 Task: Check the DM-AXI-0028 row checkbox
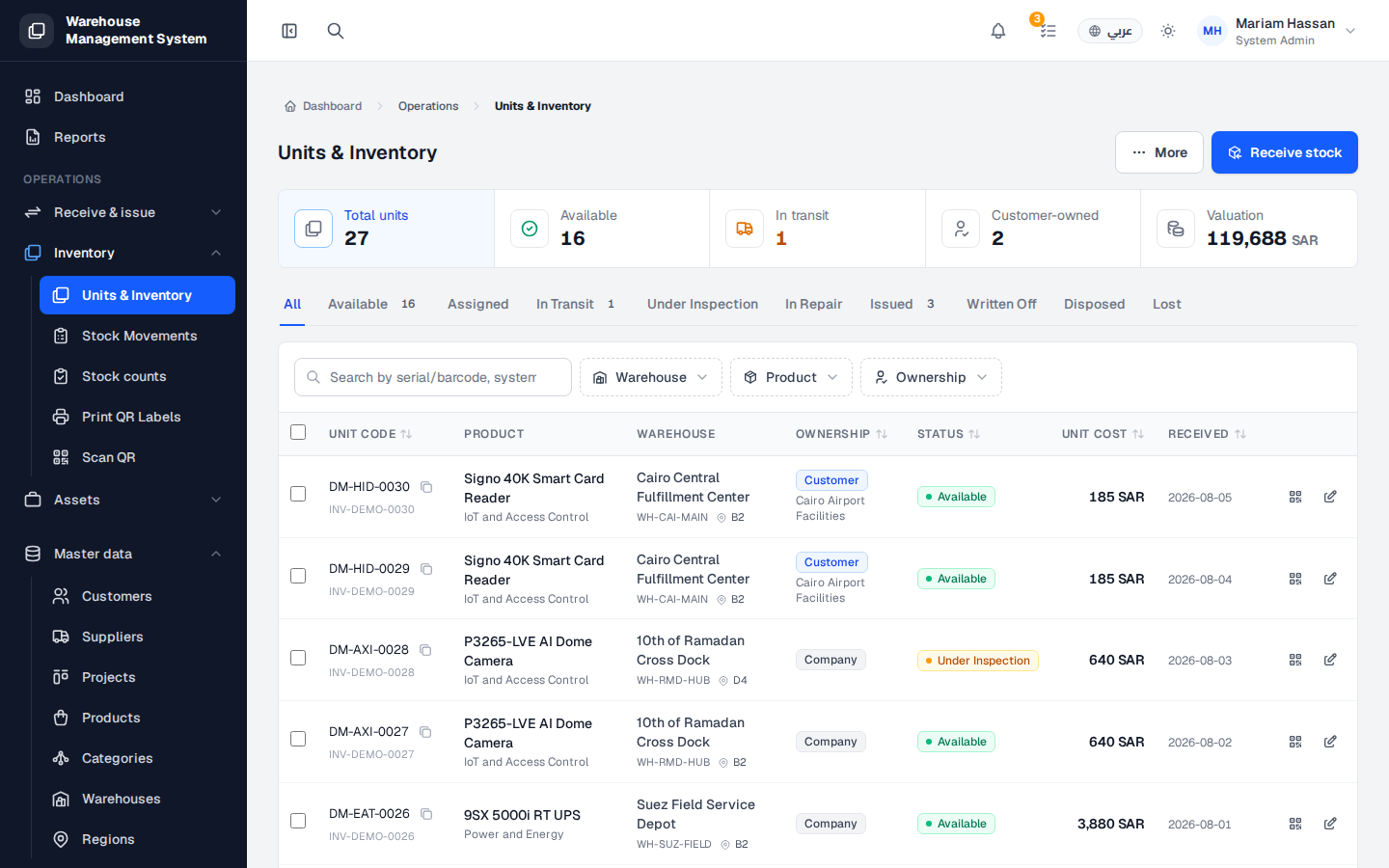point(298,658)
